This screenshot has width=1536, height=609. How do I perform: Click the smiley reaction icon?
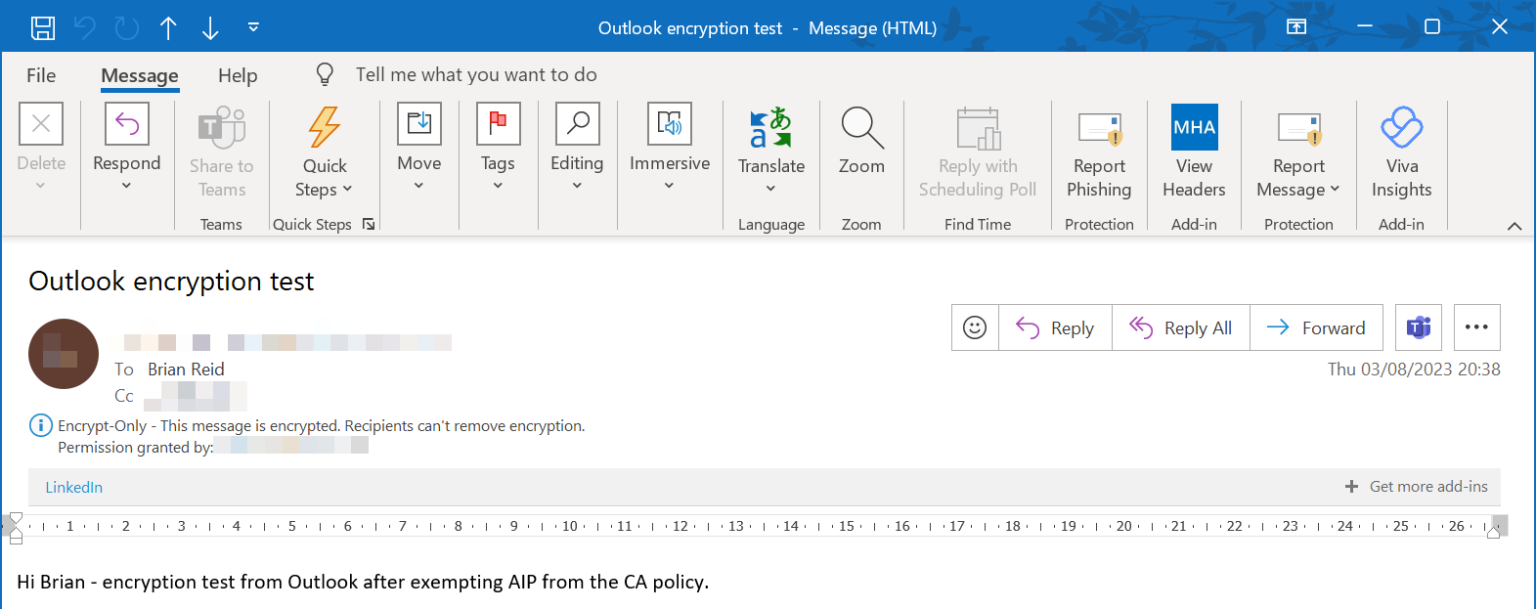click(x=974, y=327)
